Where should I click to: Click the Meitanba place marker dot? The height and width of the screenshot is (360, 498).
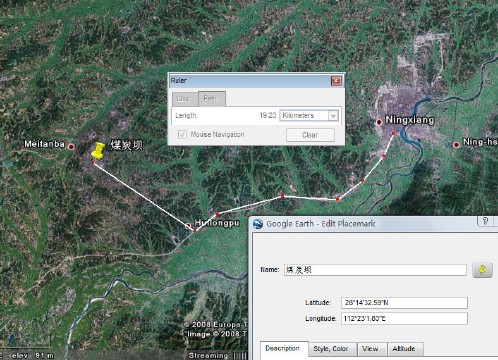click(x=71, y=146)
